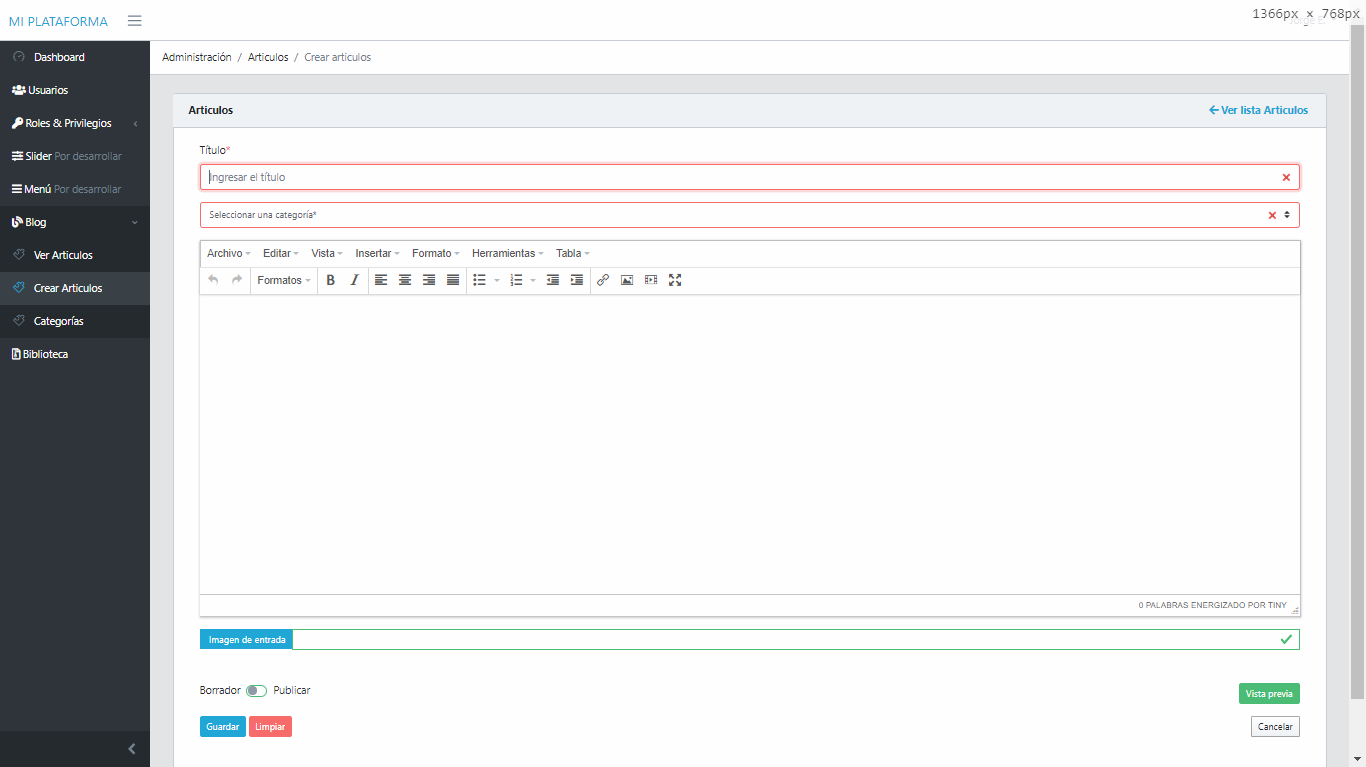Focus the Título input field
Screen dimensions: 1366x767
click(x=750, y=177)
